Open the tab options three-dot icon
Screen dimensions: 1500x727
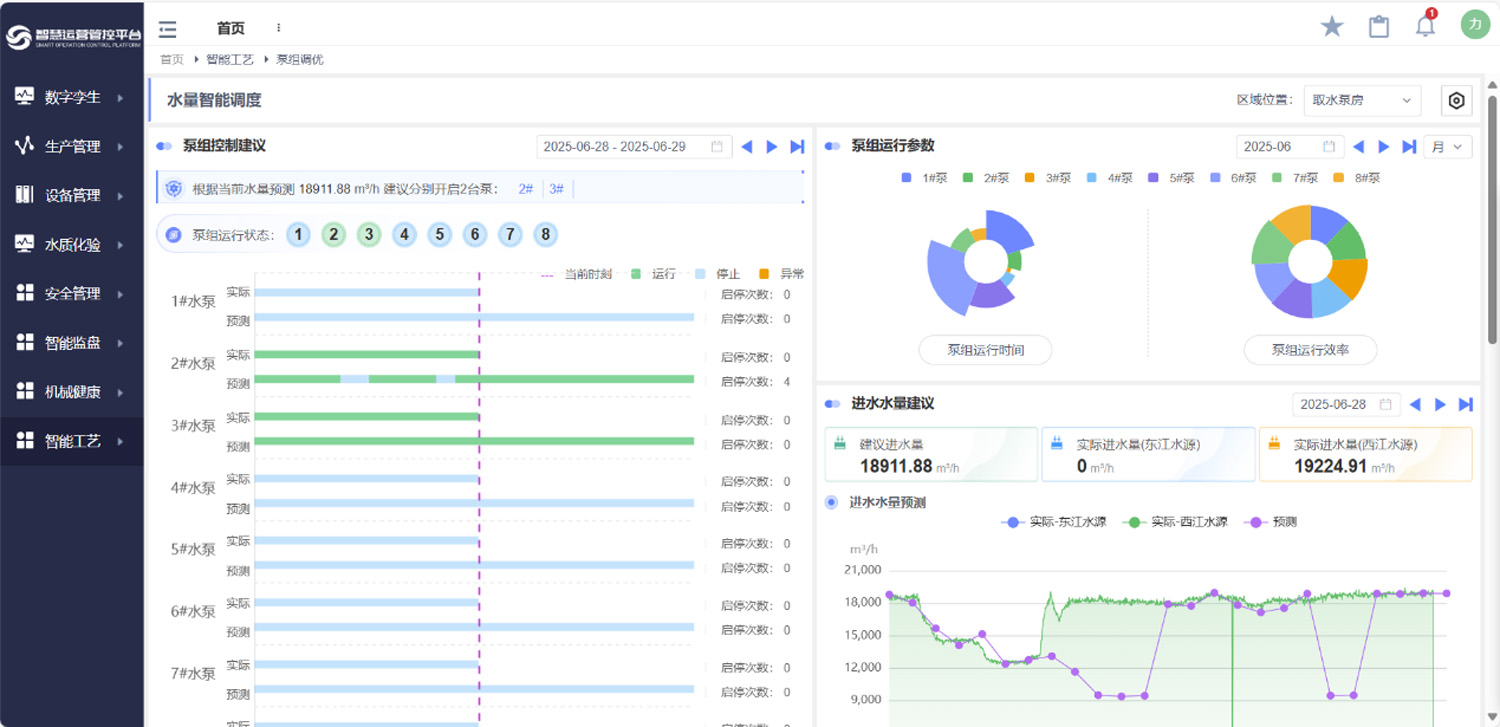278,28
